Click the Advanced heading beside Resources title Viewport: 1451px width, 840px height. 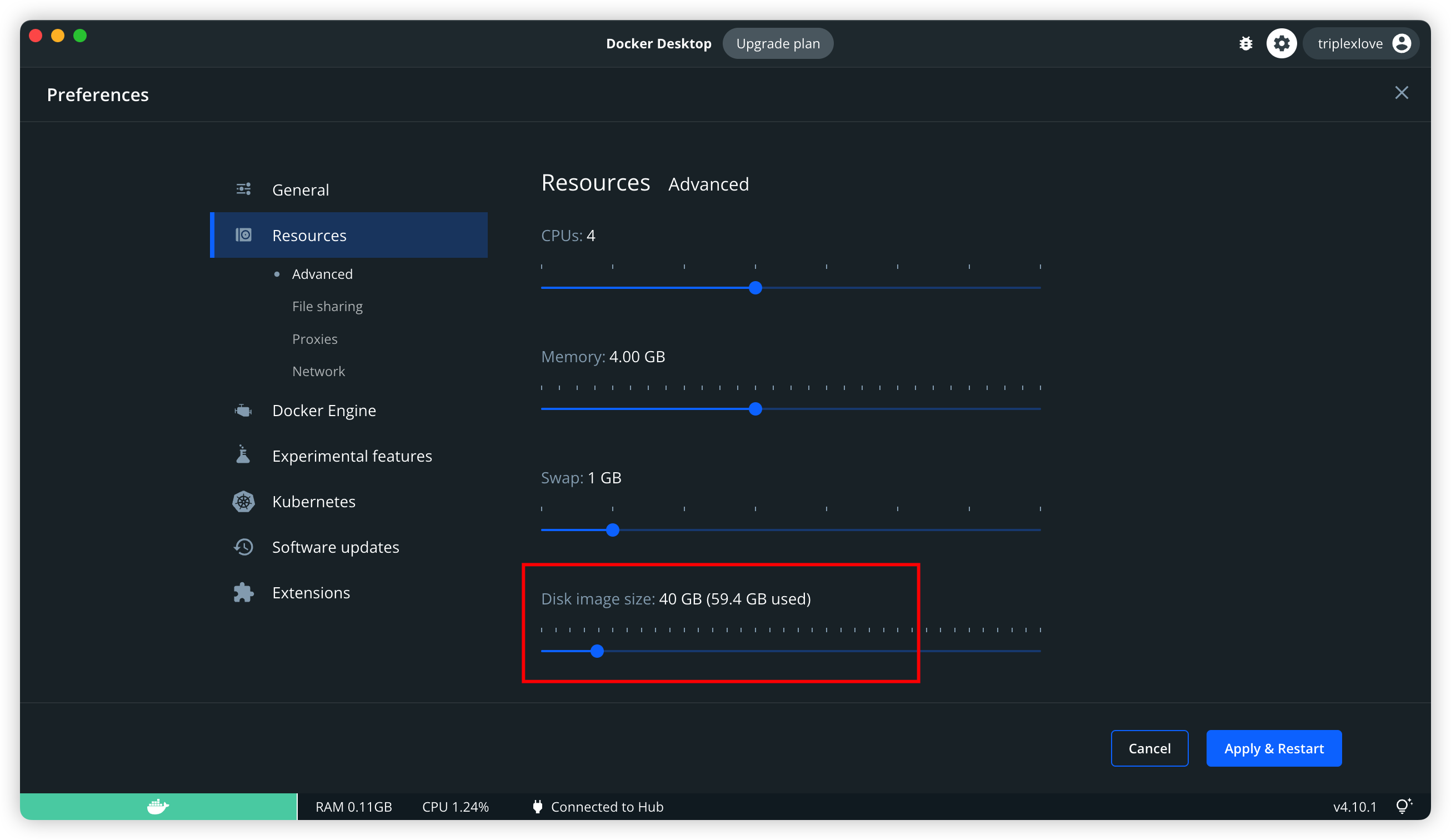point(708,184)
